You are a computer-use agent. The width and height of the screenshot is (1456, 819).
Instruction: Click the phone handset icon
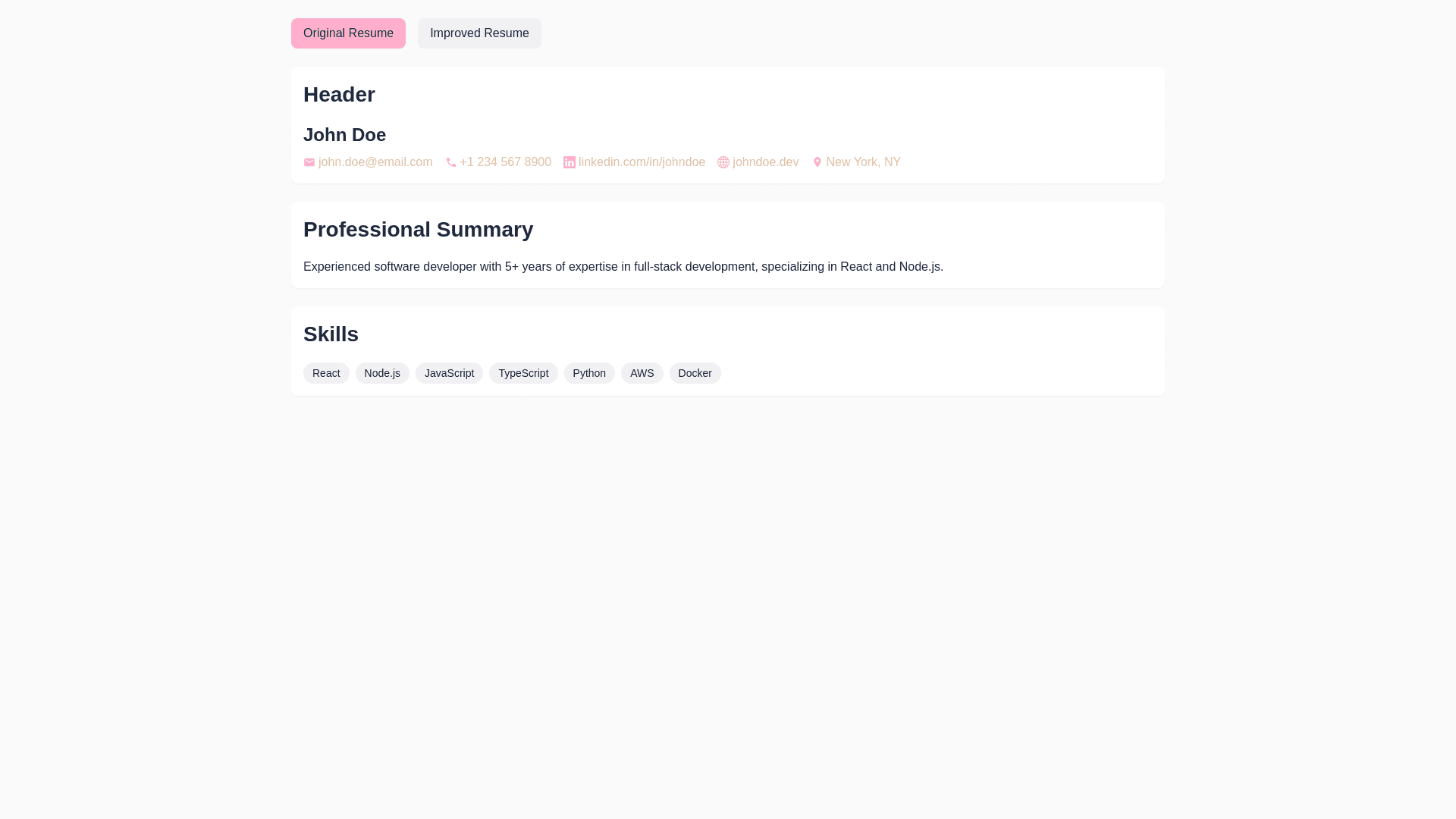tap(451, 162)
